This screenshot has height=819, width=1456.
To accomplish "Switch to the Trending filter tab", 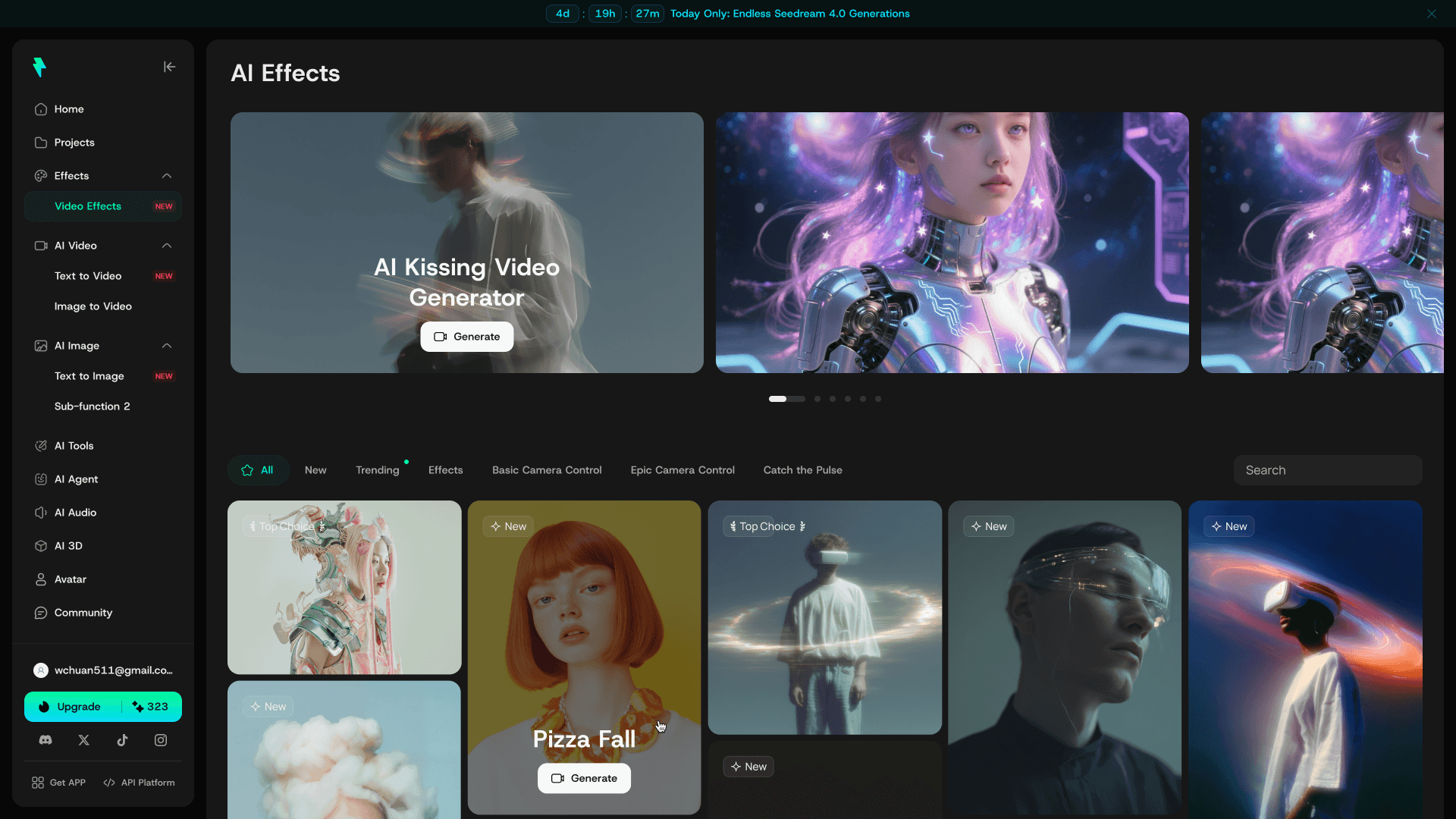I will click(377, 470).
